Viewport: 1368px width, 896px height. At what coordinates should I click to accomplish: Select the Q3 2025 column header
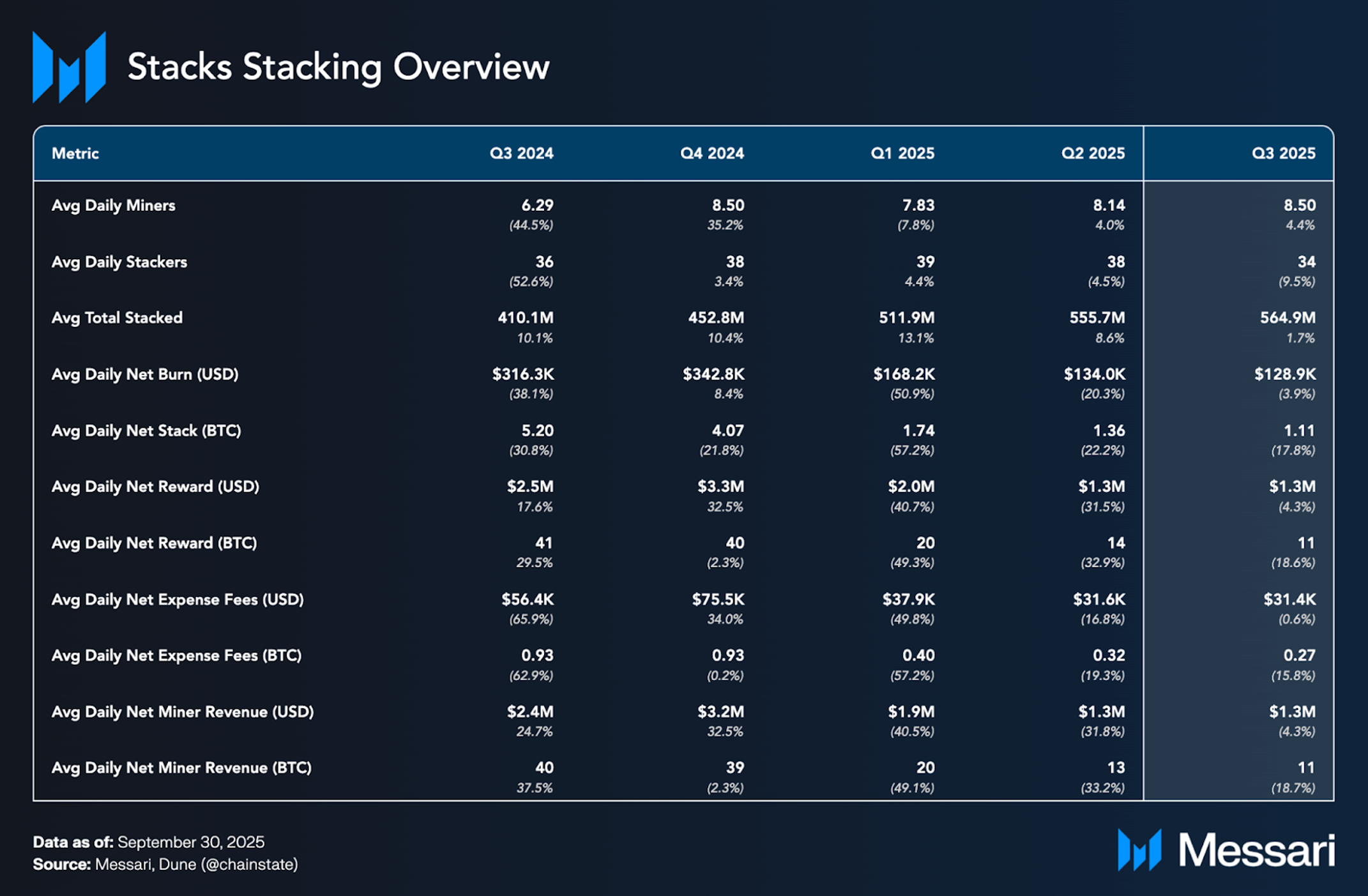1283,153
